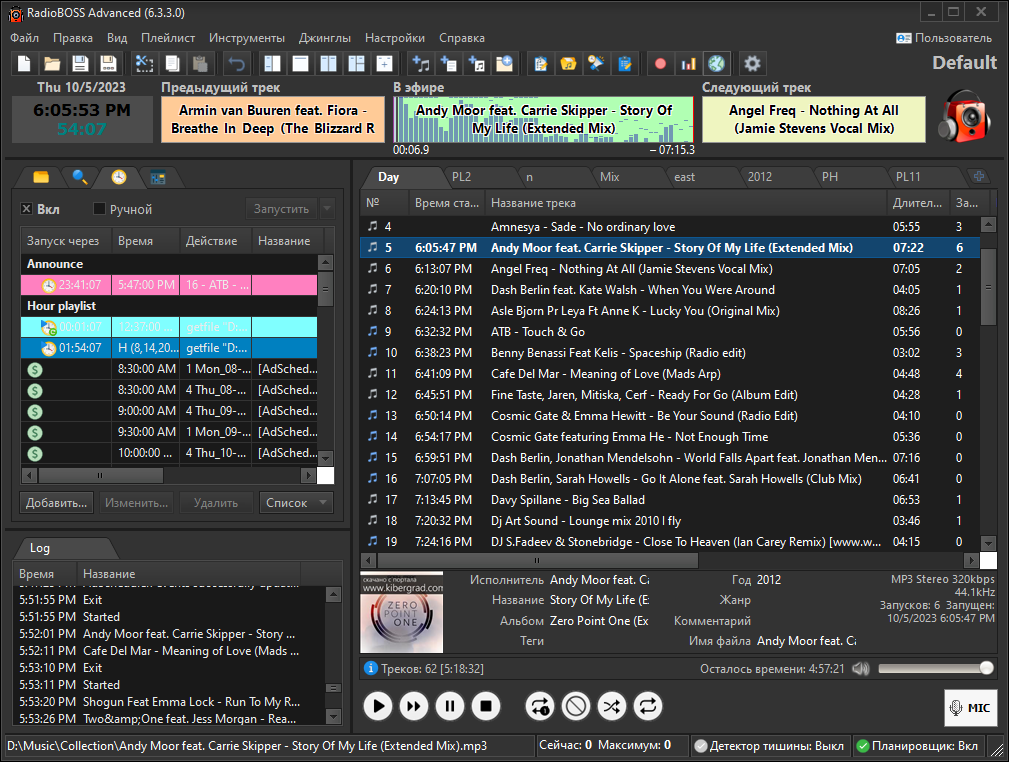
Task: Pause the current track
Action: click(450, 707)
